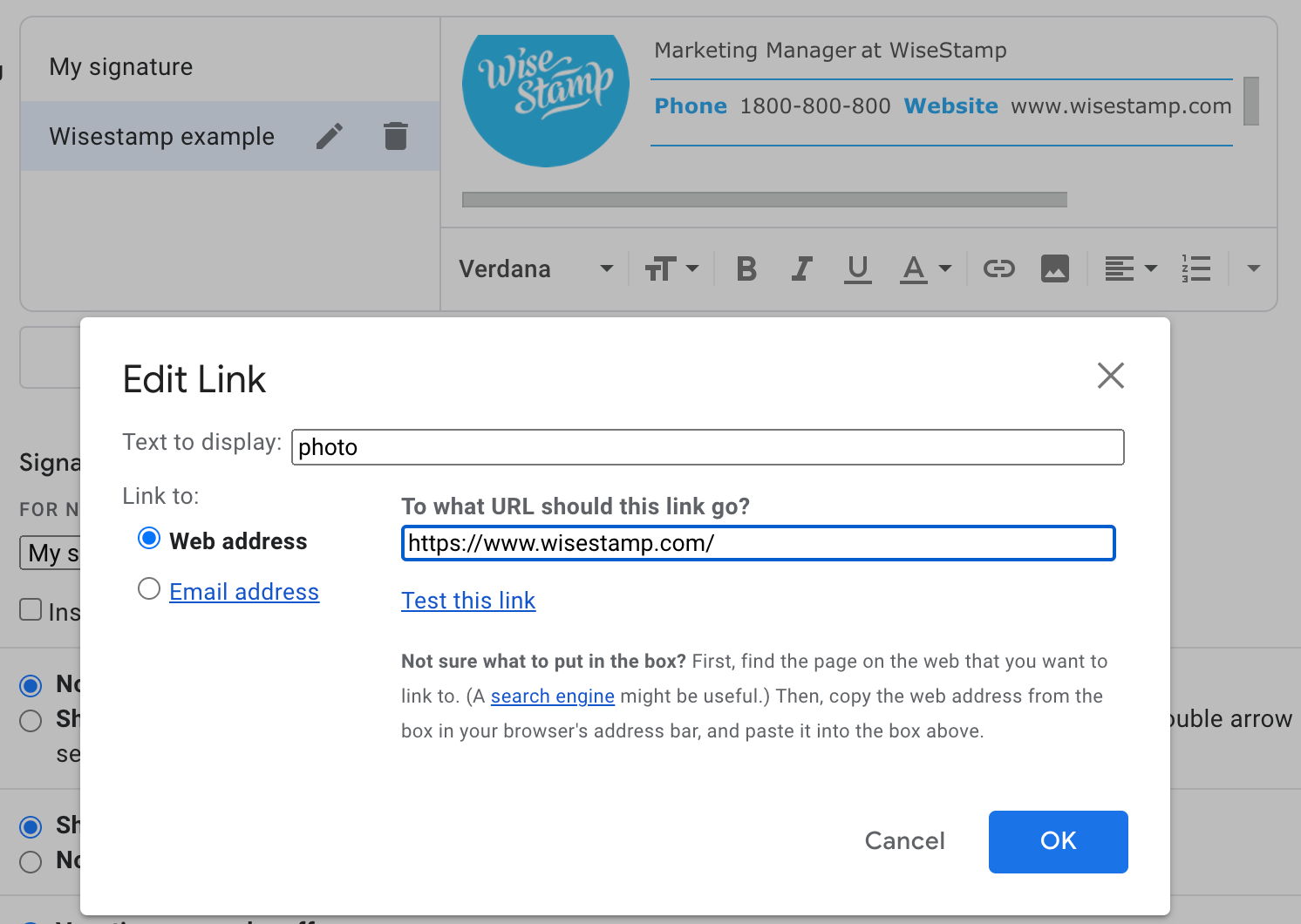The height and width of the screenshot is (924, 1301).
Task: Open the Verdana font dropdown
Action: (535, 268)
